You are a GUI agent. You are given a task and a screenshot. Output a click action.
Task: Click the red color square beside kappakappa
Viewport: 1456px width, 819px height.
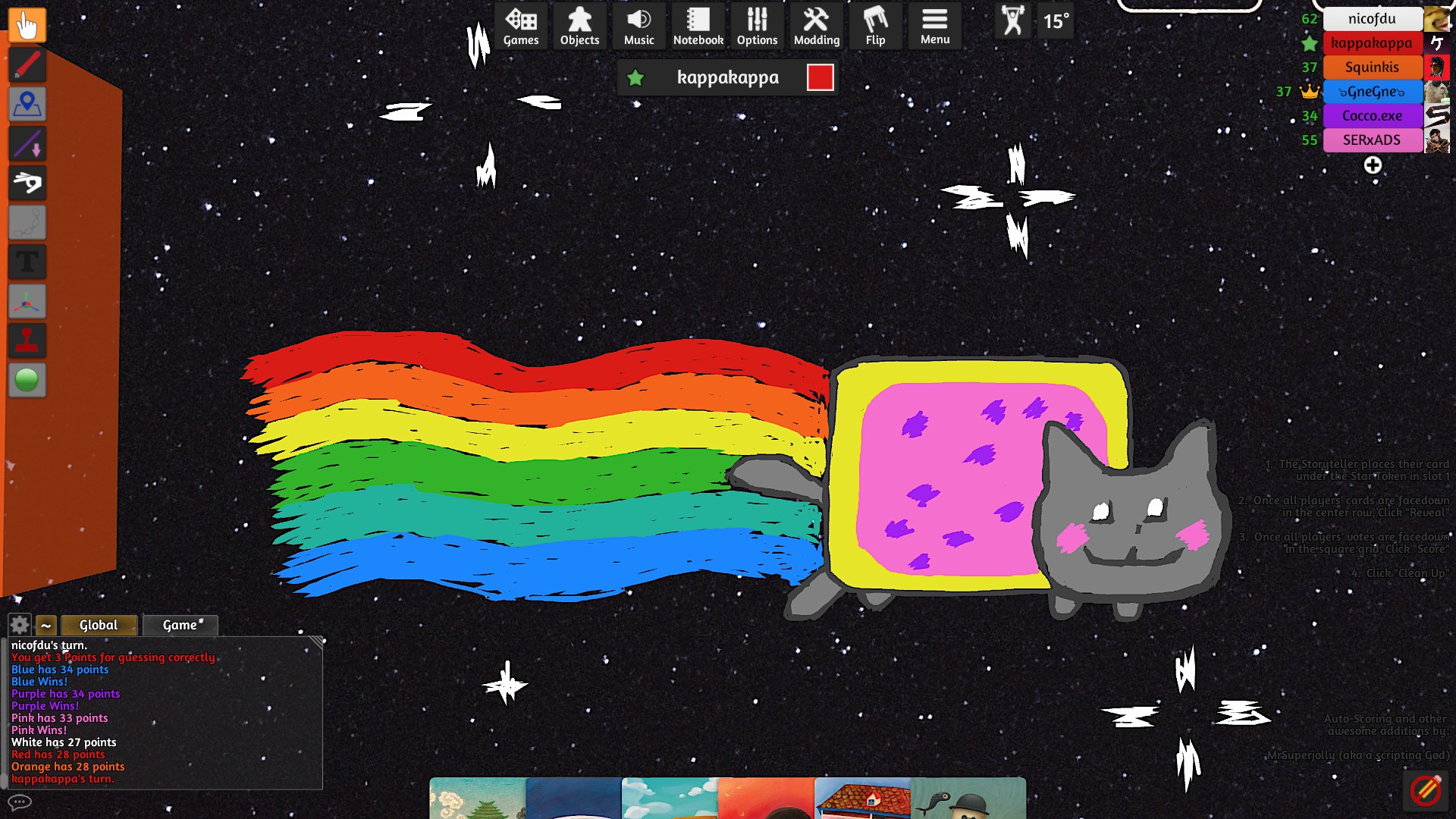coord(820,77)
